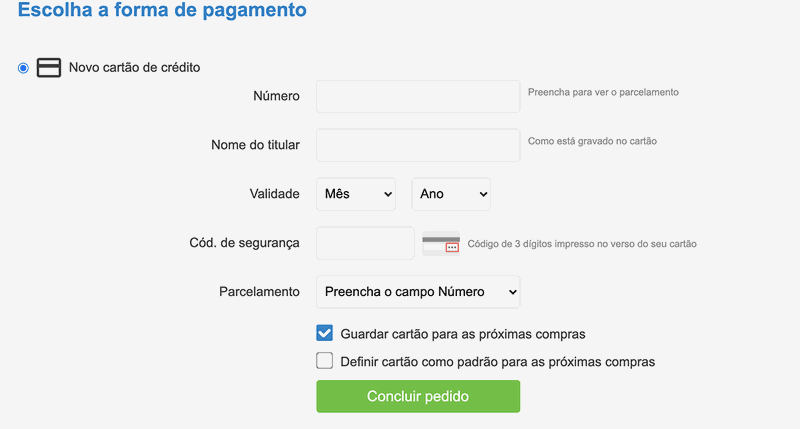Check Definir cartão como padrão checkbox
Image resolution: width=800 pixels, height=429 pixels.
pos(324,361)
